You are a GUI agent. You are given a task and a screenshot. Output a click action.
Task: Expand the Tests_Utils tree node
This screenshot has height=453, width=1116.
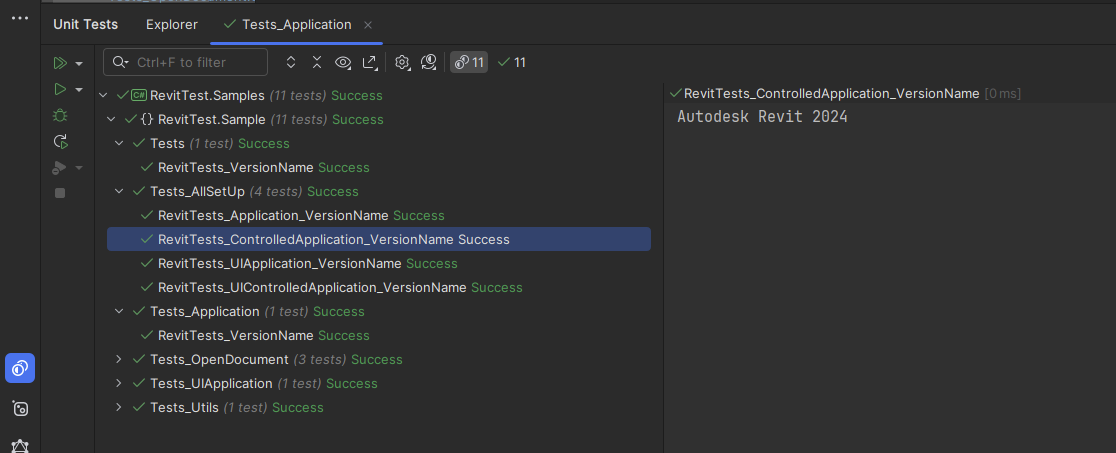pos(119,407)
